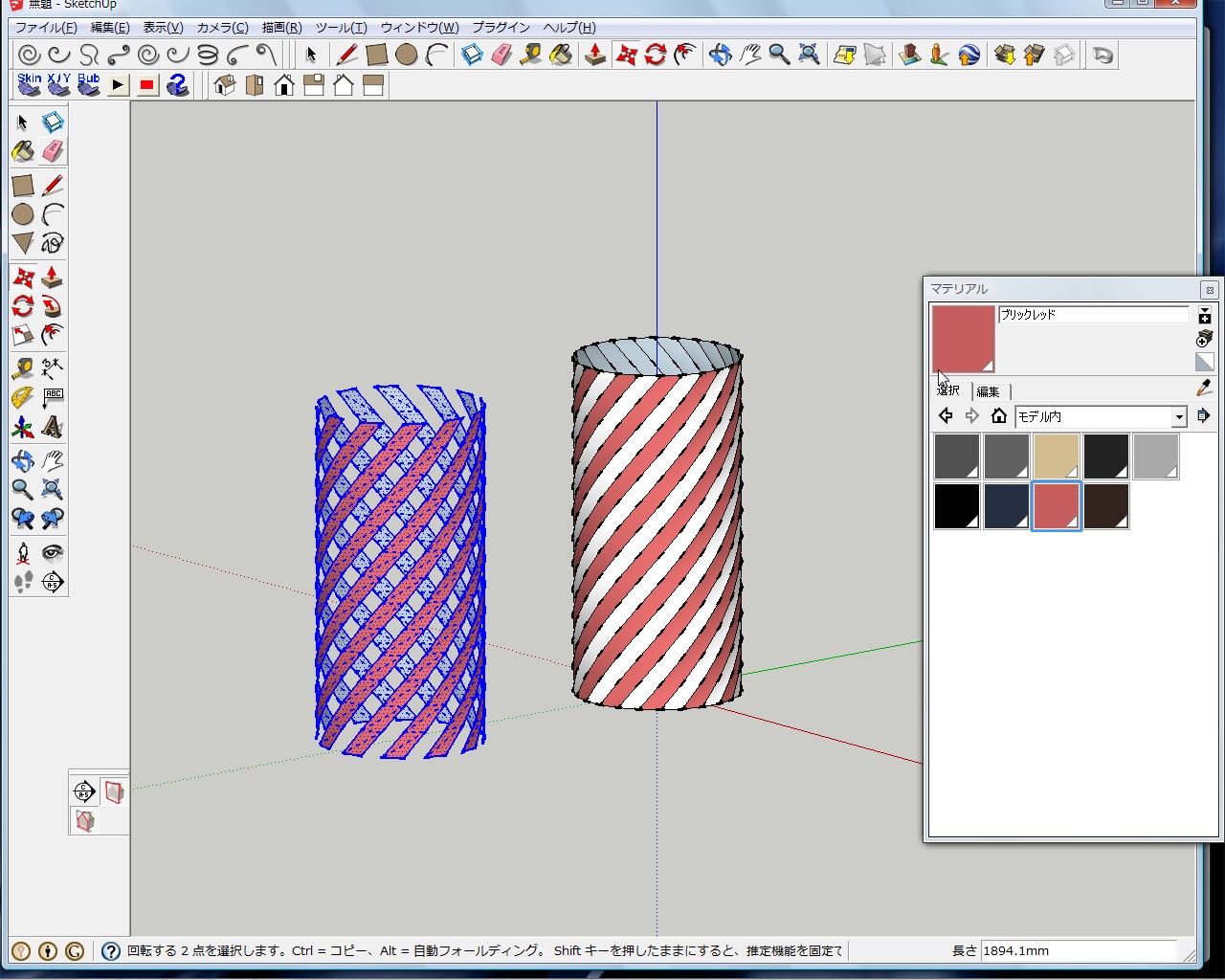
Task: Select the Polygon tool
Action: [23, 243]
